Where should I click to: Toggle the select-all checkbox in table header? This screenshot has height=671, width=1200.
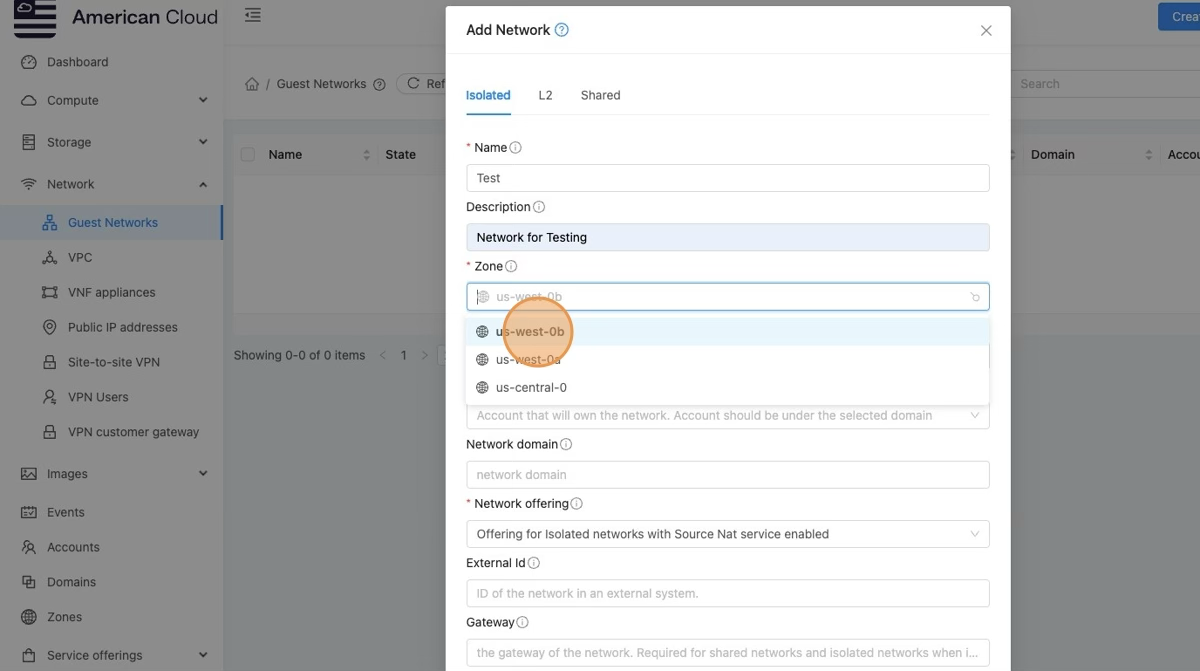tap(248, 155)
